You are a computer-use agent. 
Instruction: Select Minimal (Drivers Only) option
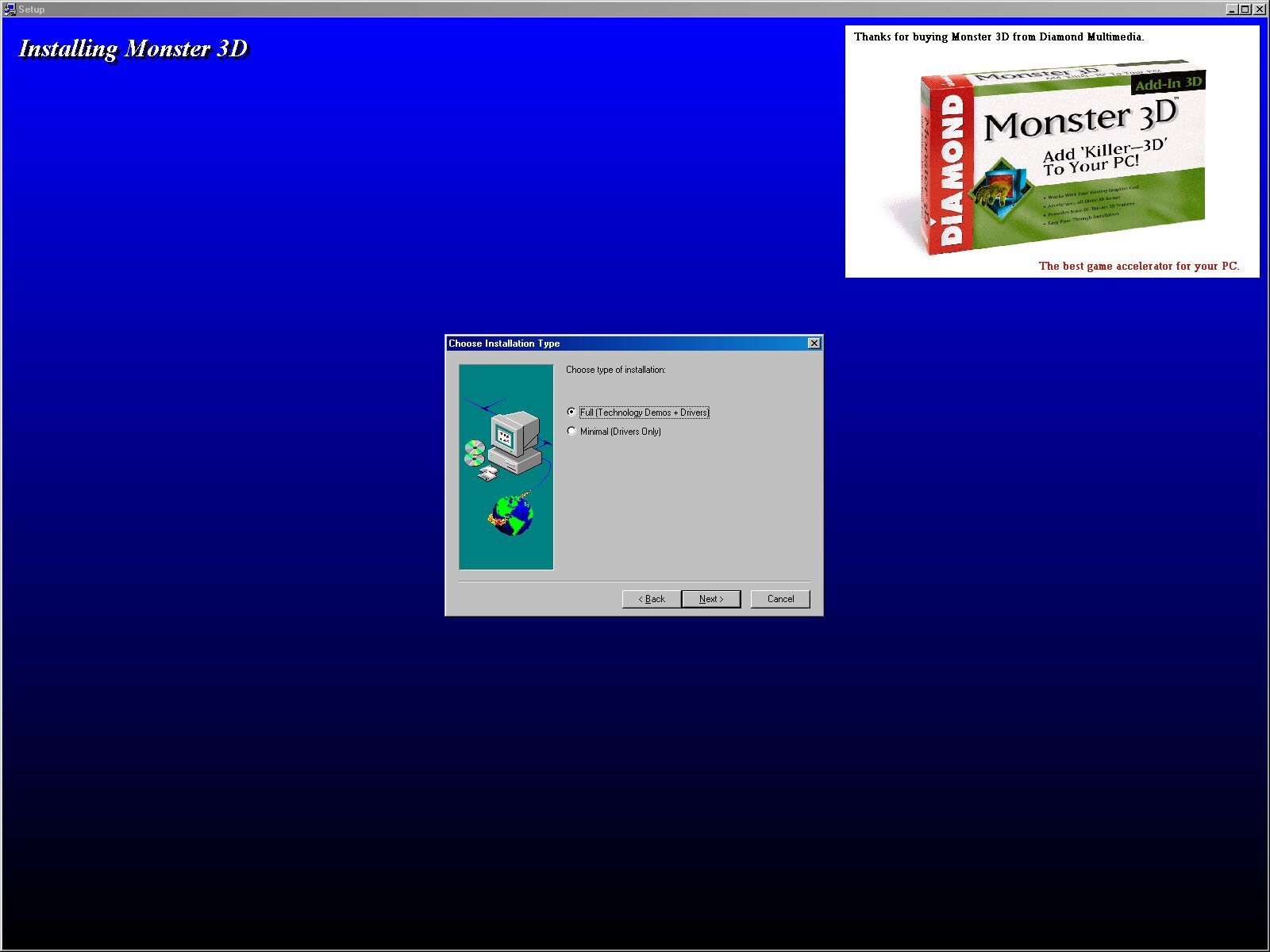pyautogui.click(x=614, y=432)
